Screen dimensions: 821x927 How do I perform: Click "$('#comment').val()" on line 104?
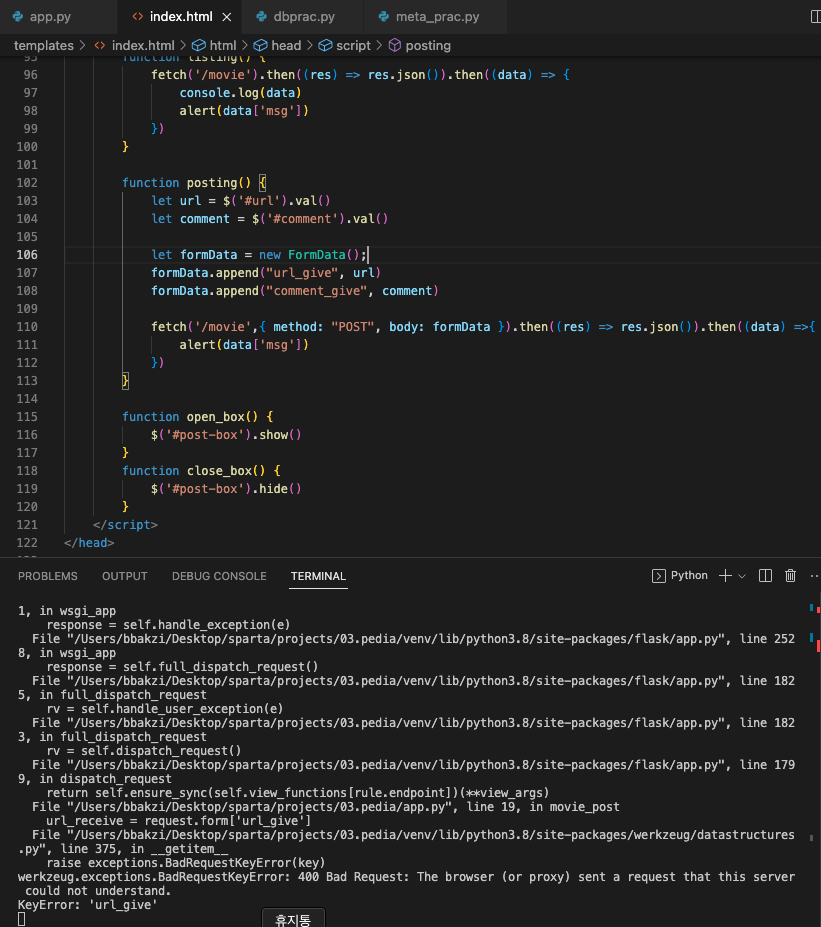(x=320, y=219)
